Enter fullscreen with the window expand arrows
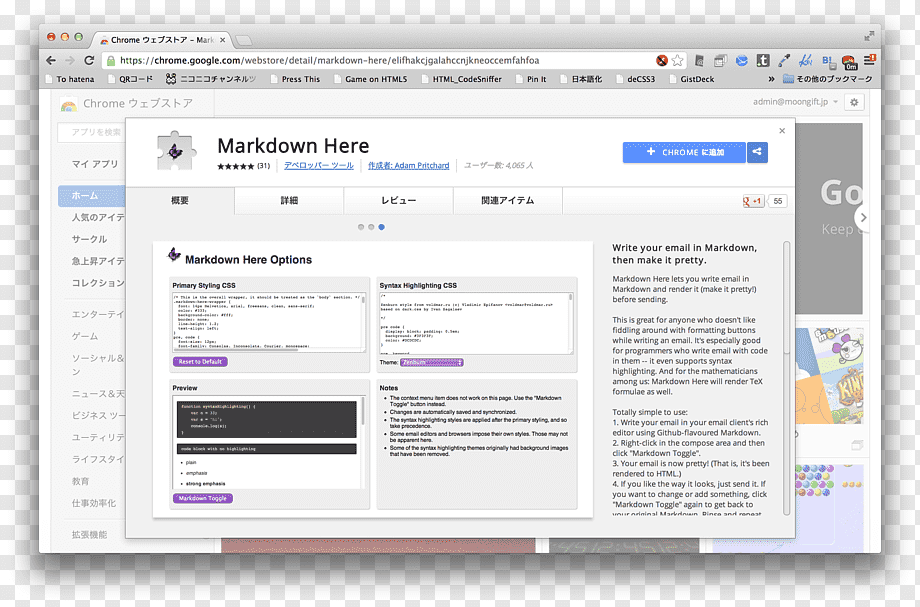Screen dimensions: 920x607 click(869, 36)
